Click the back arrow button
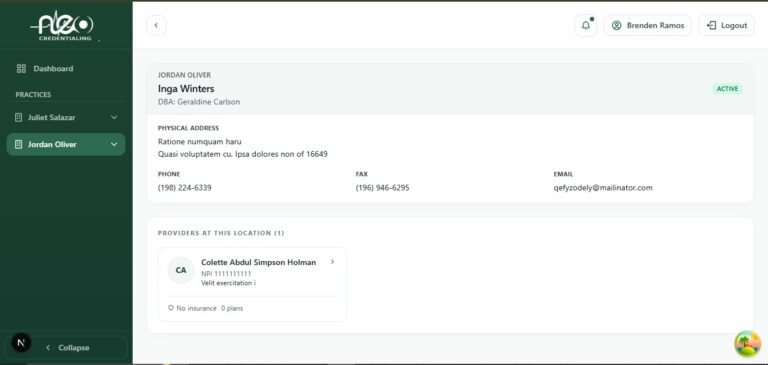The width and height of the screenshot is (768, 365). (x=156, y=25)
